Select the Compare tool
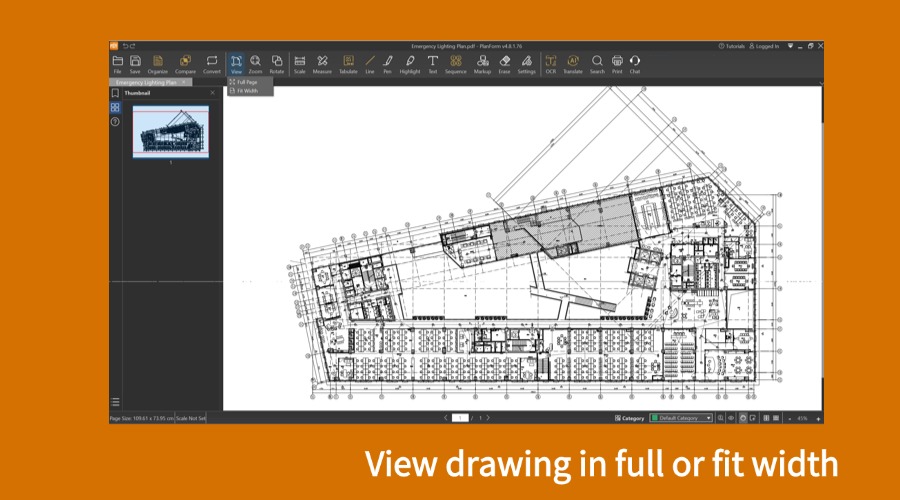This screenshot has height=500, width=900. pyautogui.click(x=185, y=64)
